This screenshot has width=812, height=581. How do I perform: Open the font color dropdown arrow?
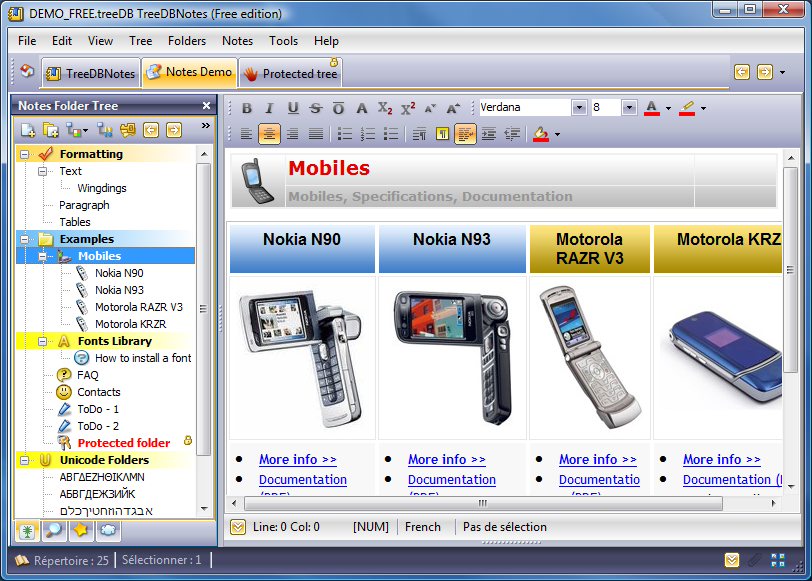pos(669,108)
